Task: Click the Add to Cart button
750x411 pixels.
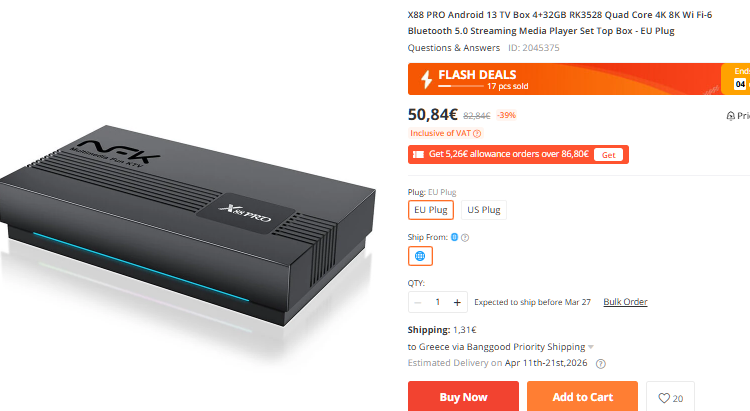Action: 582,397
